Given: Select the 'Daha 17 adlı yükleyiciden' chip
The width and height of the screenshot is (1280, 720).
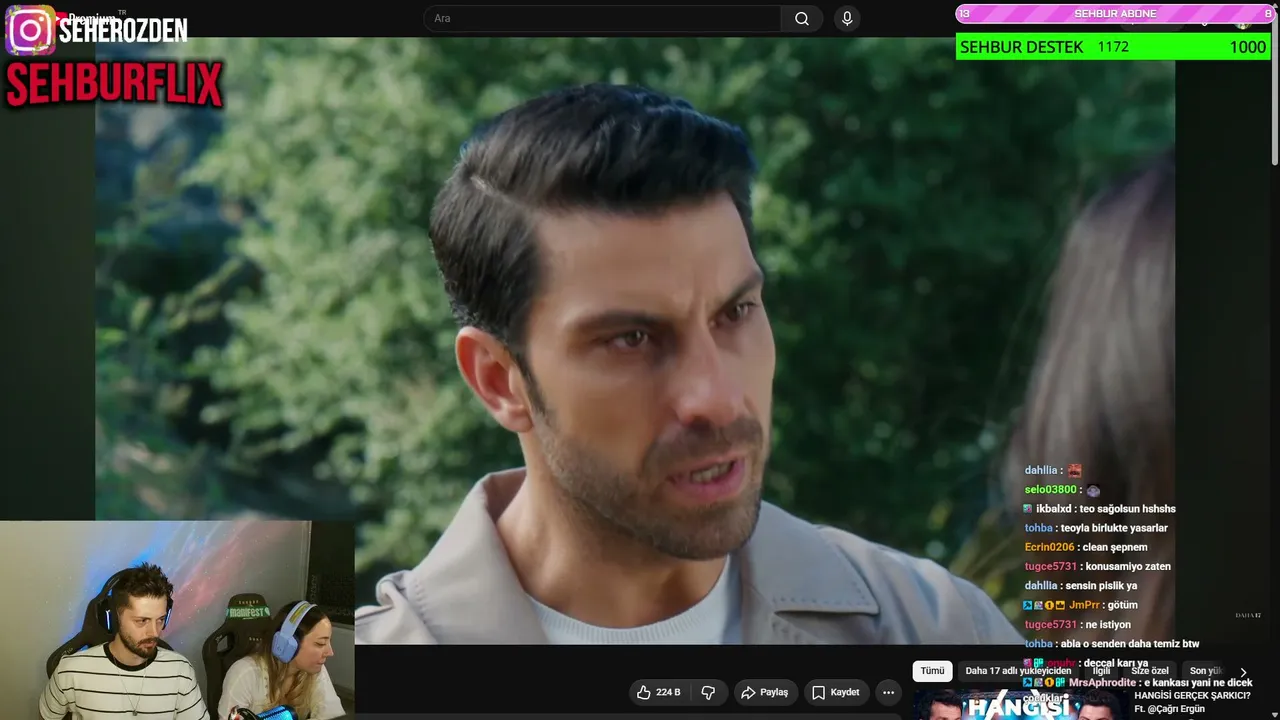Looking at the screenshot, I should (x=1018, y=671).
